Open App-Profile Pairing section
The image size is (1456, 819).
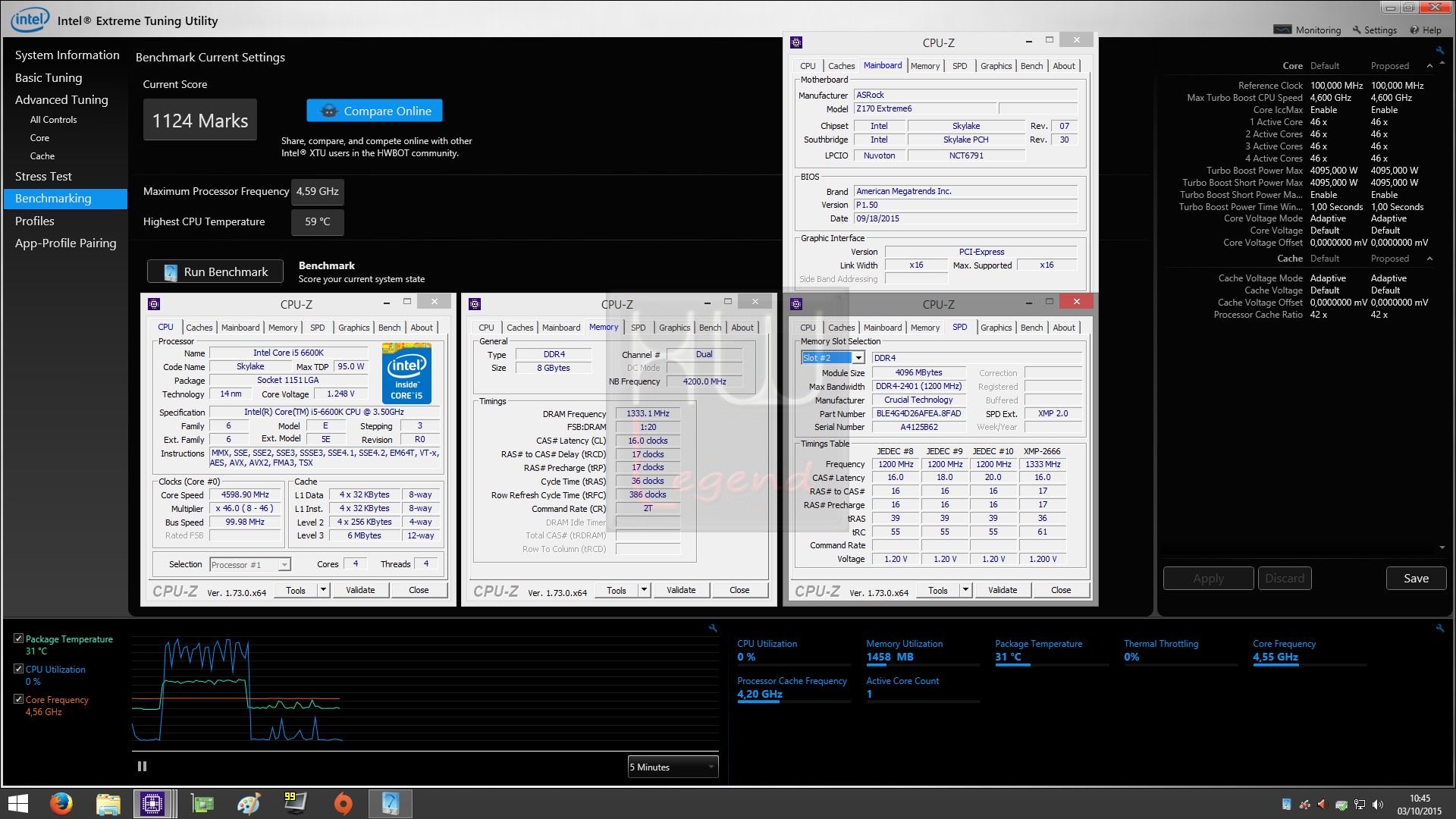(x=66, y=243)
